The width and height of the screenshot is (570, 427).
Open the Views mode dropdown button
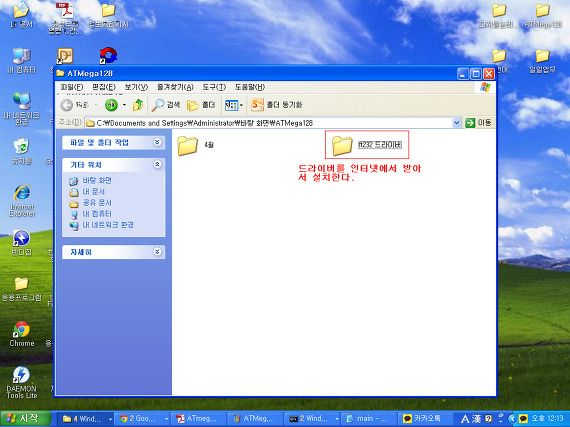pos(234,105)
